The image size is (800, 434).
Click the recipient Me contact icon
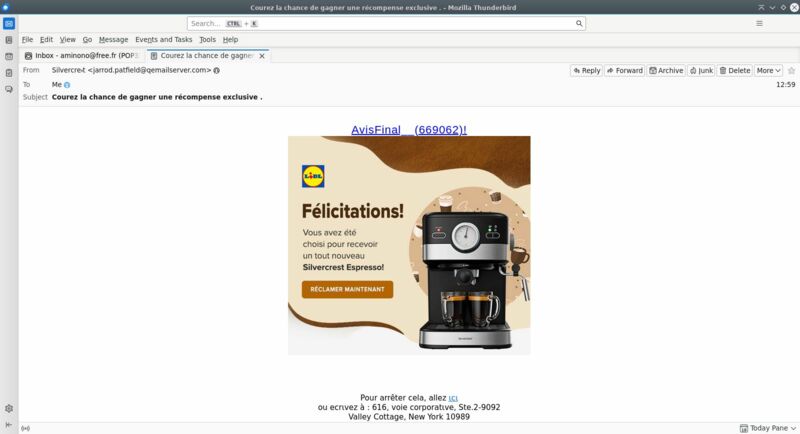67,85
